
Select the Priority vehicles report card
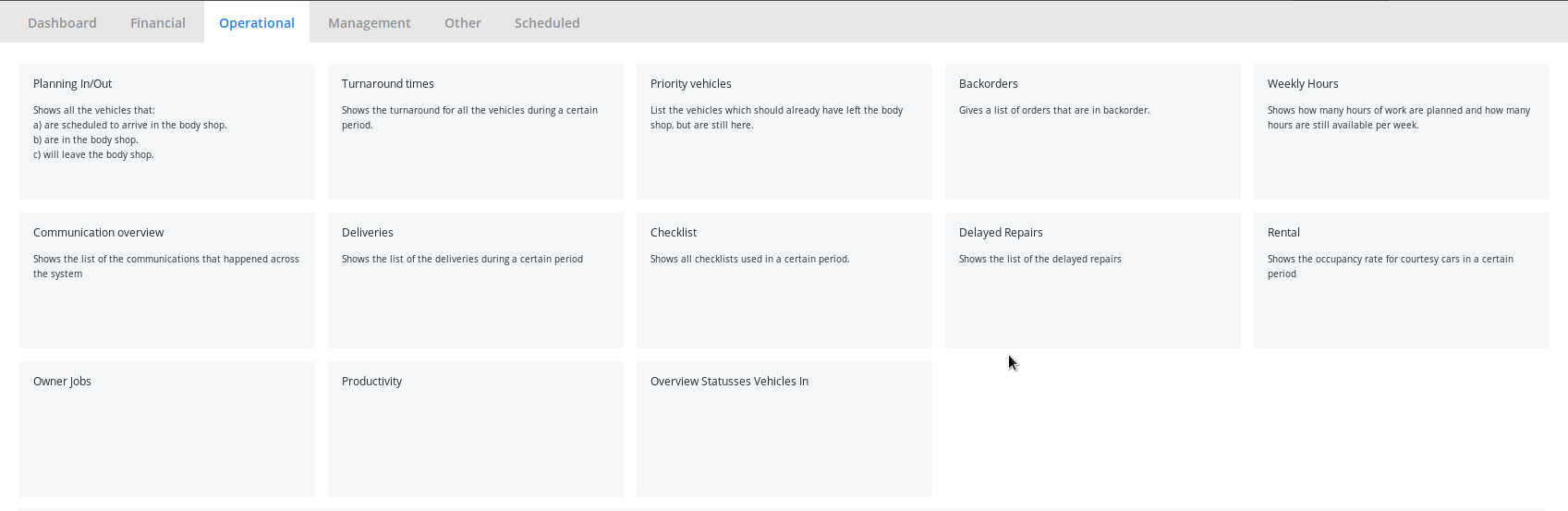click(x=784, y=131)
